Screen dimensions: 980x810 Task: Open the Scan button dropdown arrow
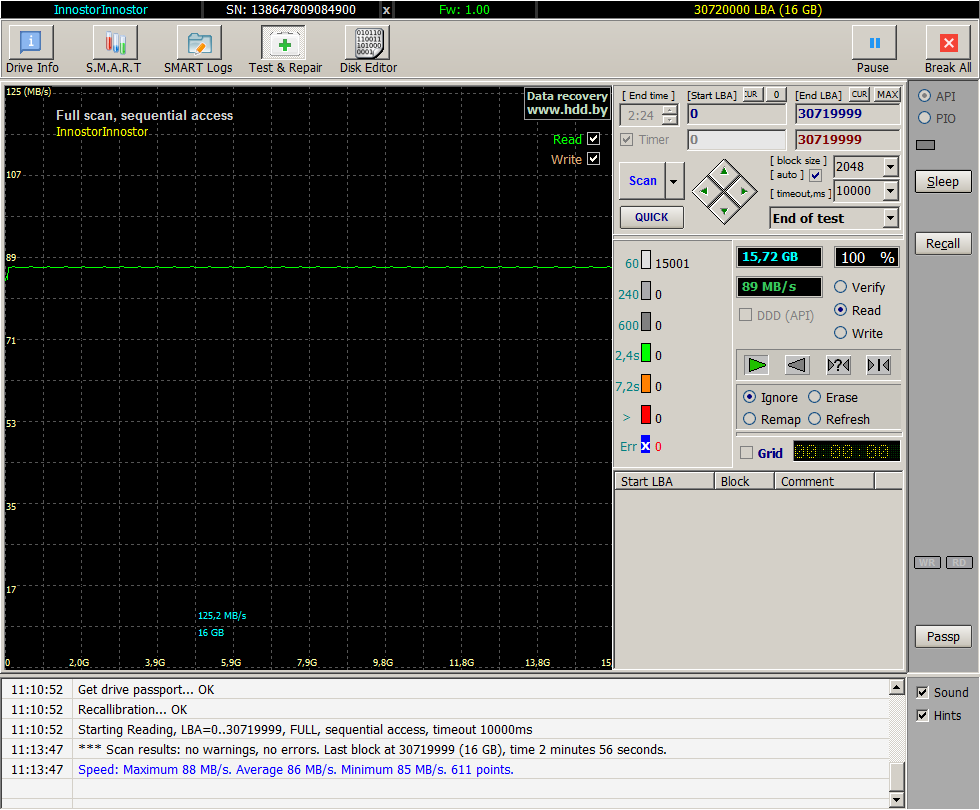[675, 181]
